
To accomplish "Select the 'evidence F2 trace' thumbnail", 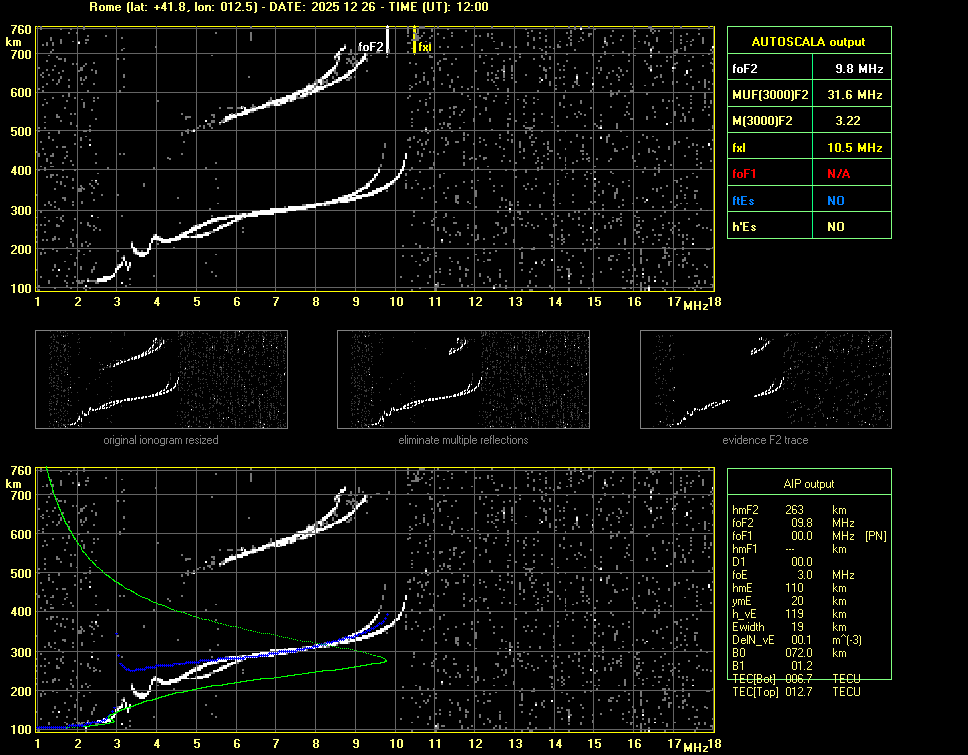I will click(x=765, y=380).
